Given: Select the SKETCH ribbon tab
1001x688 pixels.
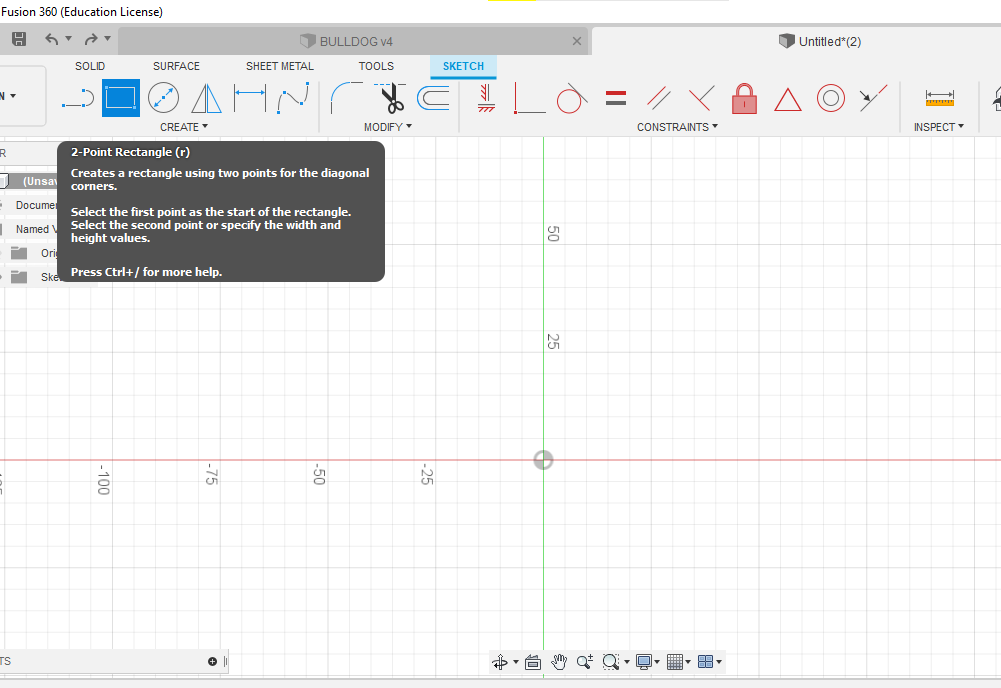Looking at the screenshot, I should coord(463,66).
